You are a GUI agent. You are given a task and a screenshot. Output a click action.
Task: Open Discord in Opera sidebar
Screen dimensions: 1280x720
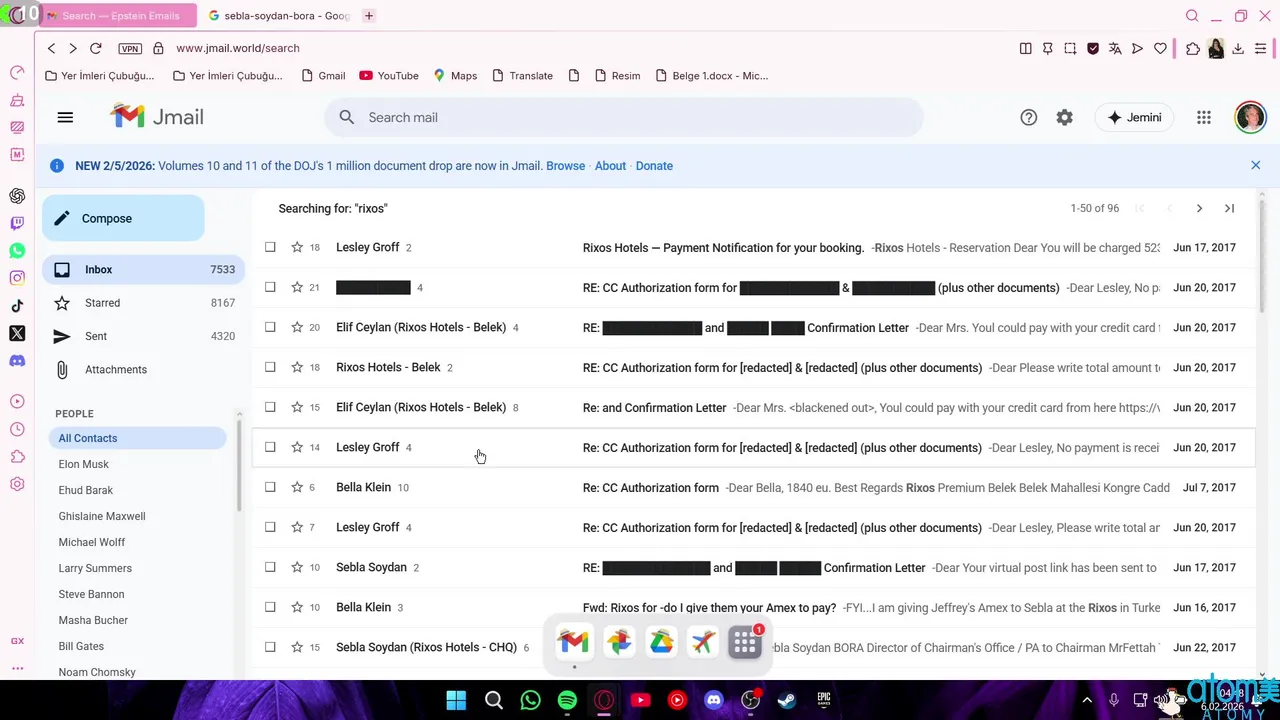[17, 361]
